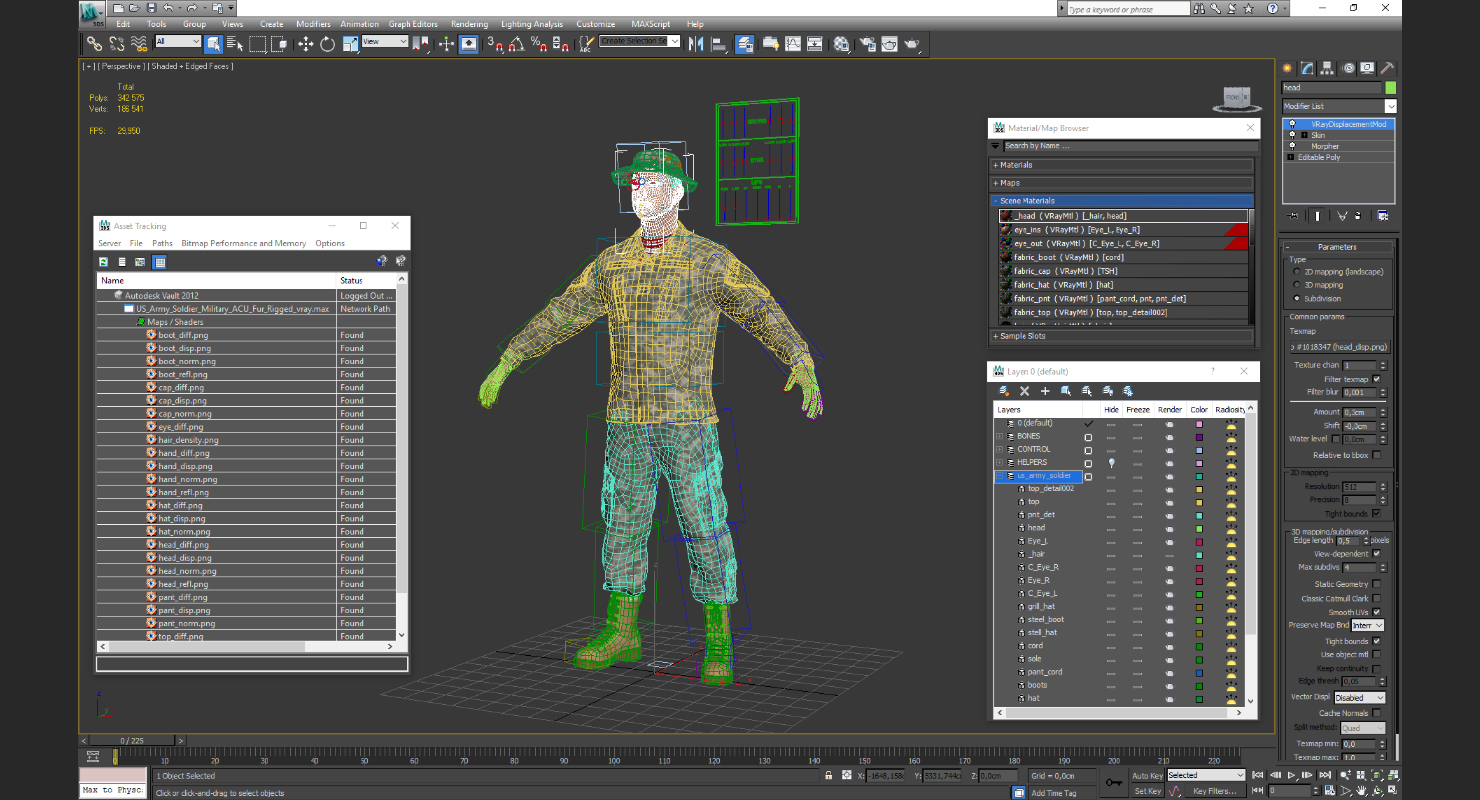Click the Set Key key icon
Image resolution: width=1480 pixels, height=800 pixels.
(1113, 783)
